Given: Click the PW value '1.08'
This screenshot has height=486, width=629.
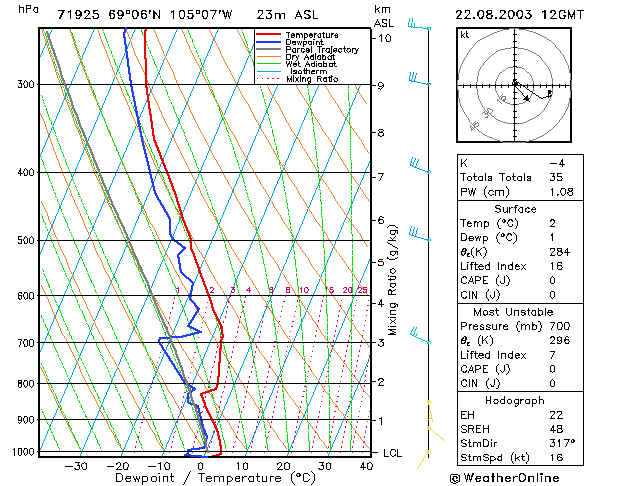Looking at the screenshot, I should [561, 192].
